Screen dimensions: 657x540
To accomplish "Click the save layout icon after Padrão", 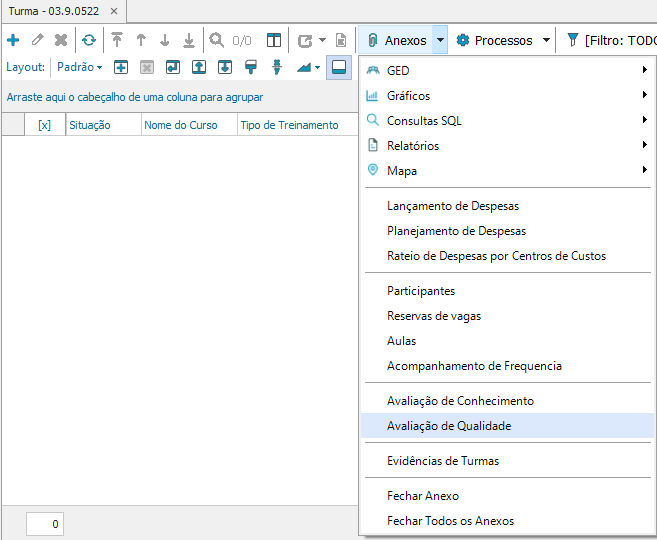I will coord(121,67).
